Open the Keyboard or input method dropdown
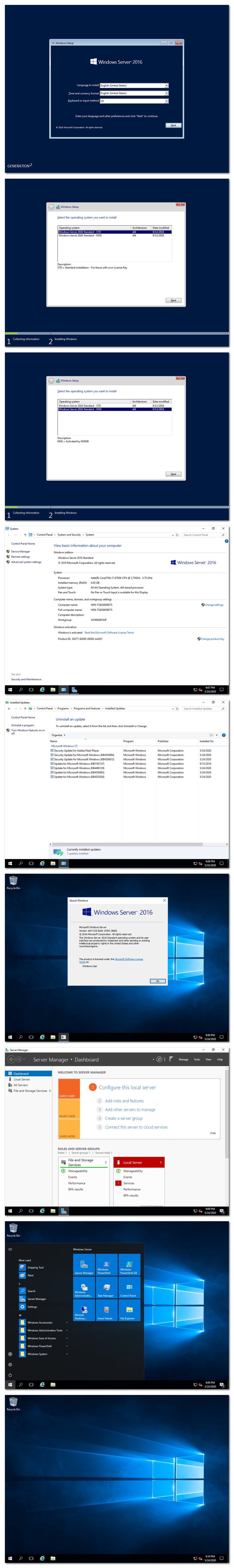The height and width of the screenshot is (1568, 234). pos(134,101)
